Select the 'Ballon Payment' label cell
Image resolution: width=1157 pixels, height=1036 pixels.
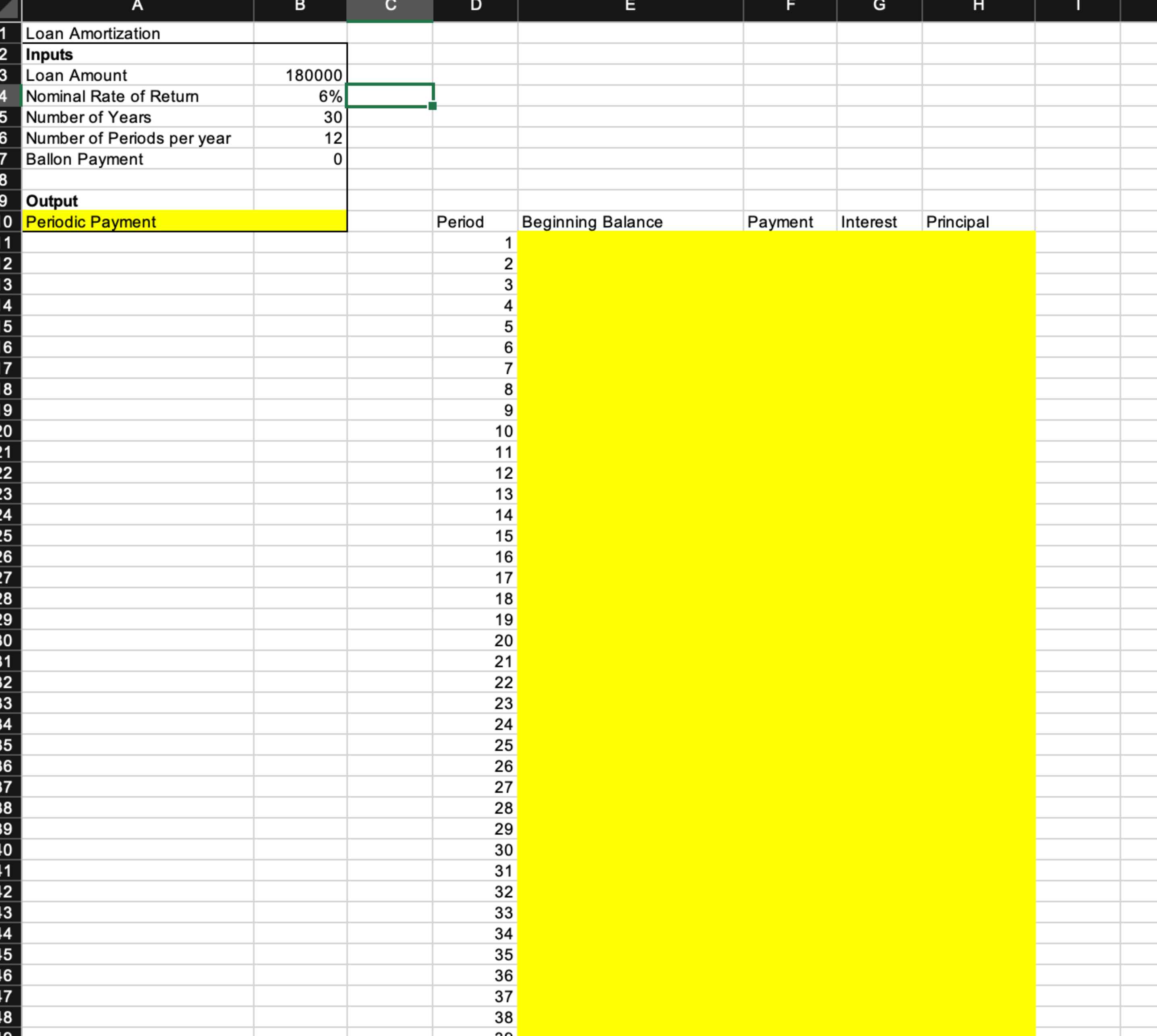[x=137, y=159]
